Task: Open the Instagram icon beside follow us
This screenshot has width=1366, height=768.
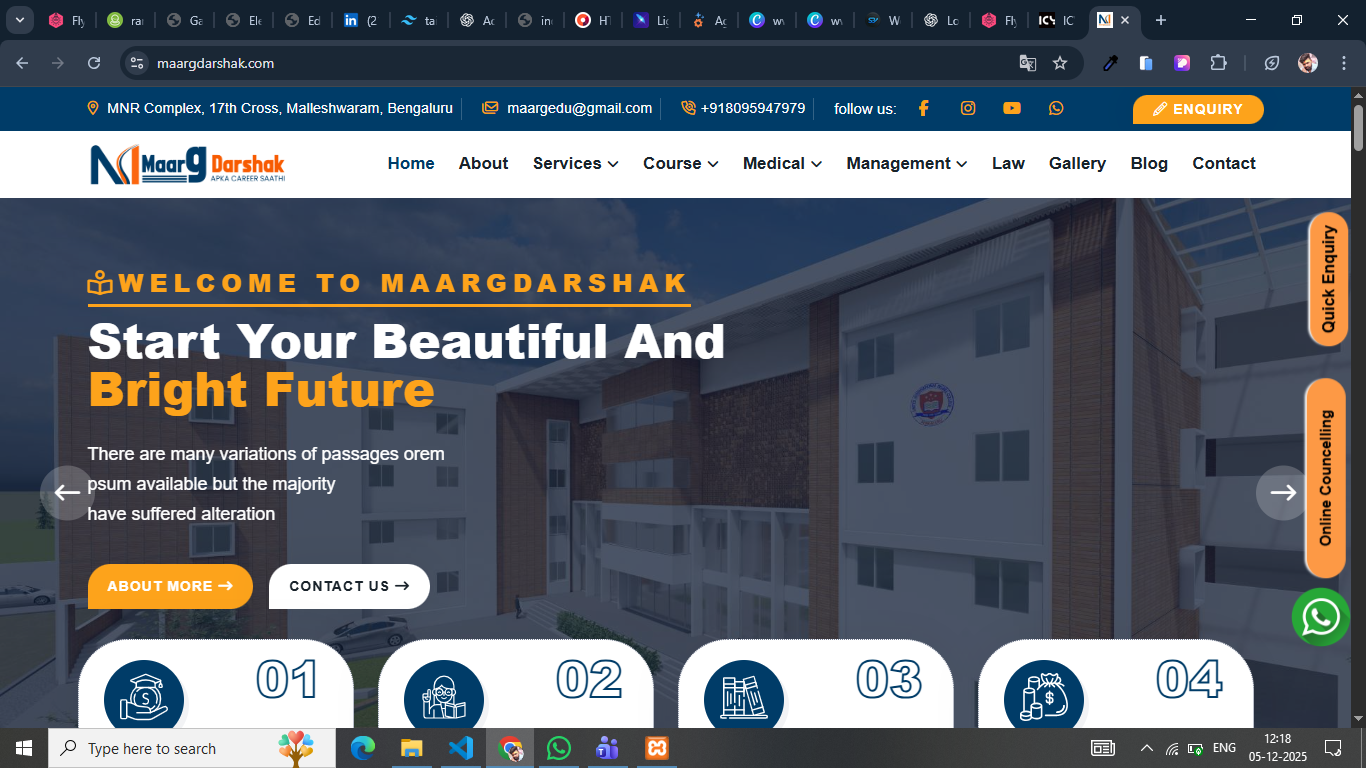Action: coord(968,108)
